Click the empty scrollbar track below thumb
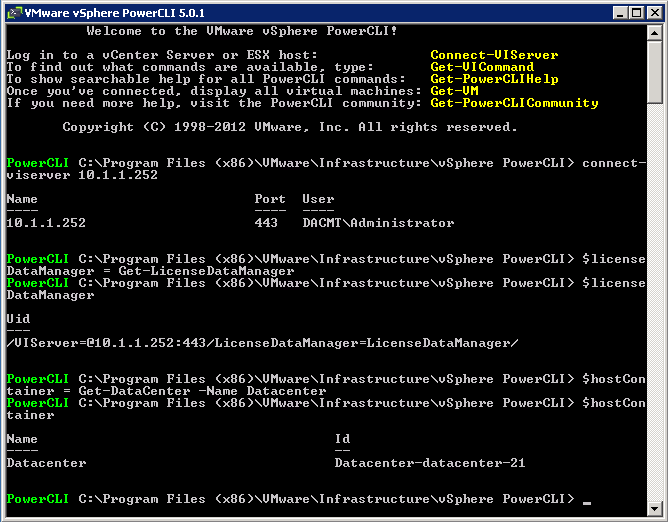 pyautogui.click(x=654, y=302)
